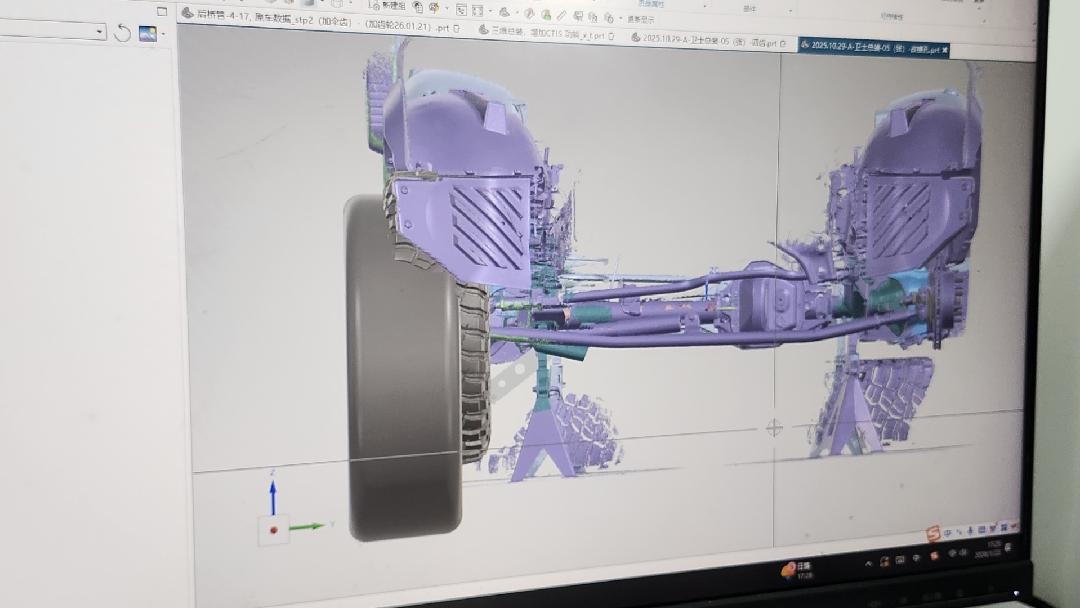The width and height of the screenshot is (1080, 608).
Task: Show hidden tray icons with the chevron
Action: (868, 563)
